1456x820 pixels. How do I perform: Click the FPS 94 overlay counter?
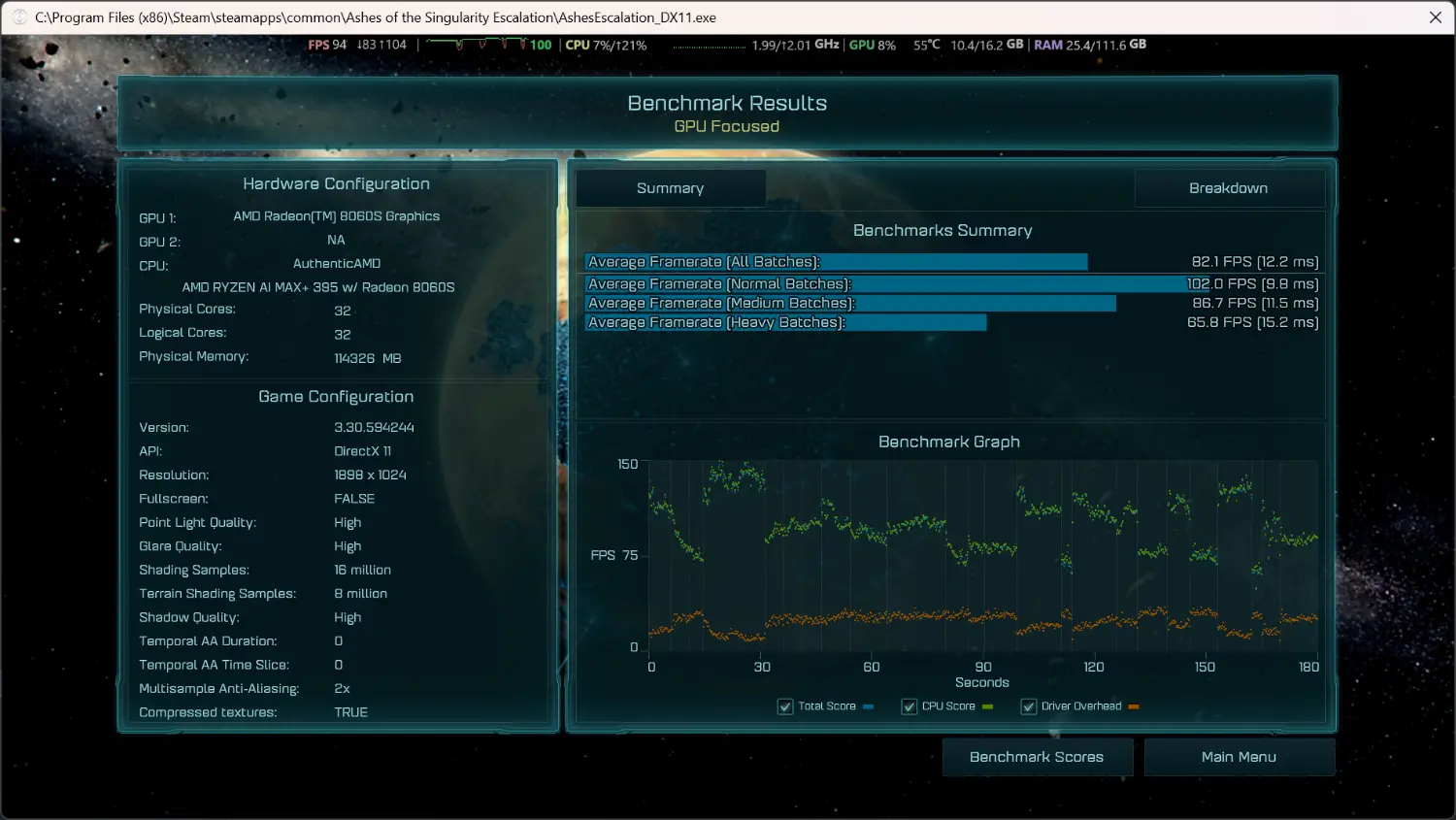click(327, 45)
